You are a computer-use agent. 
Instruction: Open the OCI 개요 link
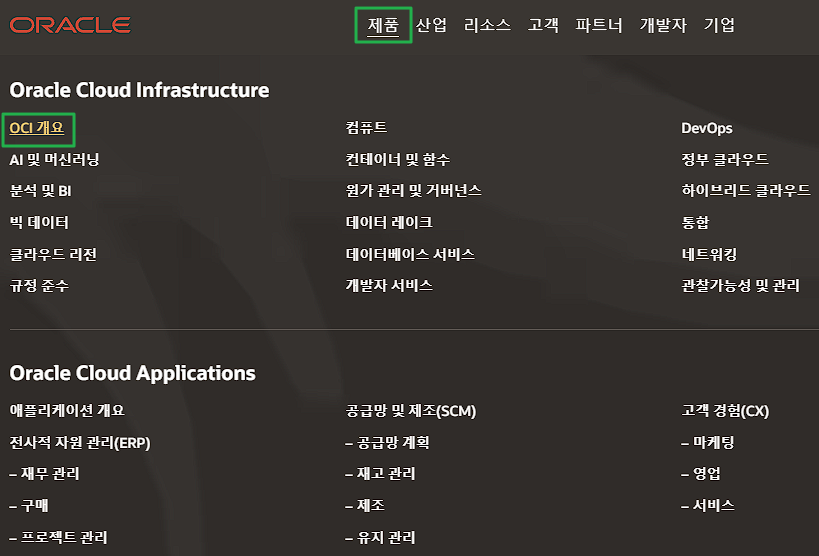(x=37, y=128)
